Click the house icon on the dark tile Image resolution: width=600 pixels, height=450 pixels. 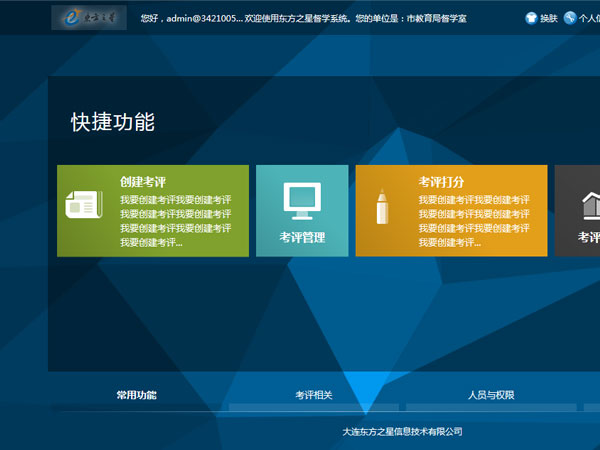pyautogui.click(x=591, y=204)
